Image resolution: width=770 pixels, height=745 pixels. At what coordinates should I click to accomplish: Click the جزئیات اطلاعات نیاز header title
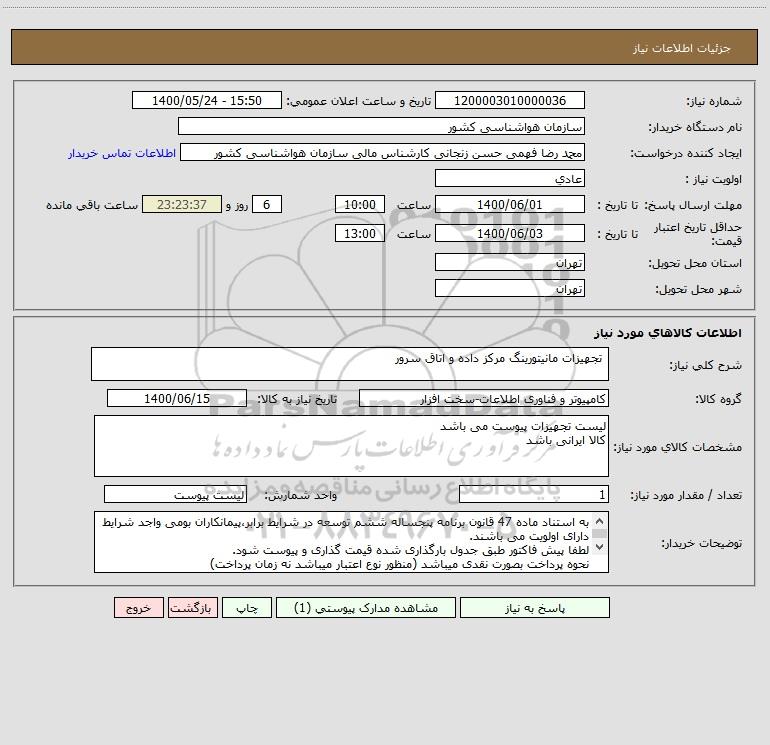click(x=682, y=48)
